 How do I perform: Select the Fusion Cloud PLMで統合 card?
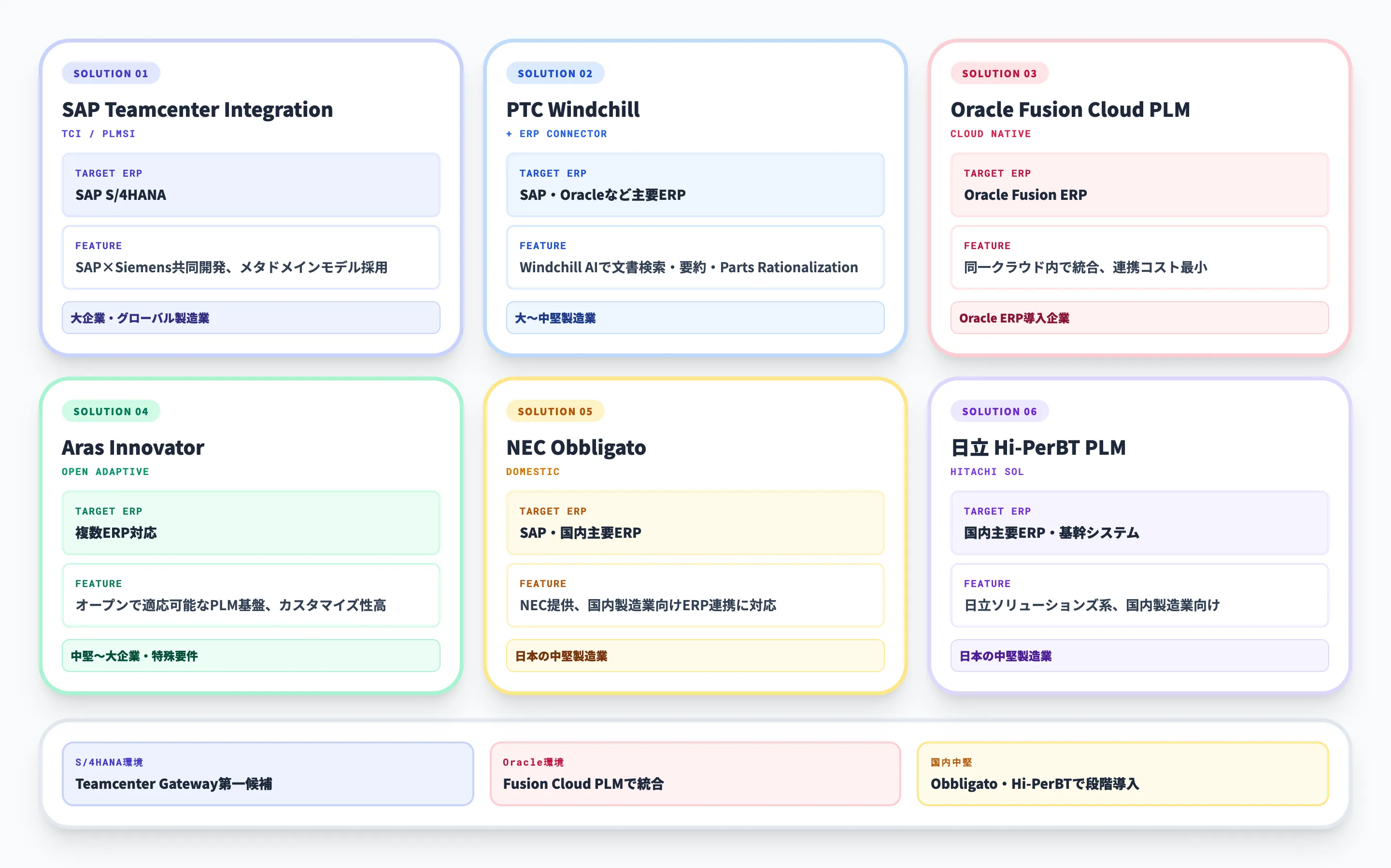click(x=695, y=773)
